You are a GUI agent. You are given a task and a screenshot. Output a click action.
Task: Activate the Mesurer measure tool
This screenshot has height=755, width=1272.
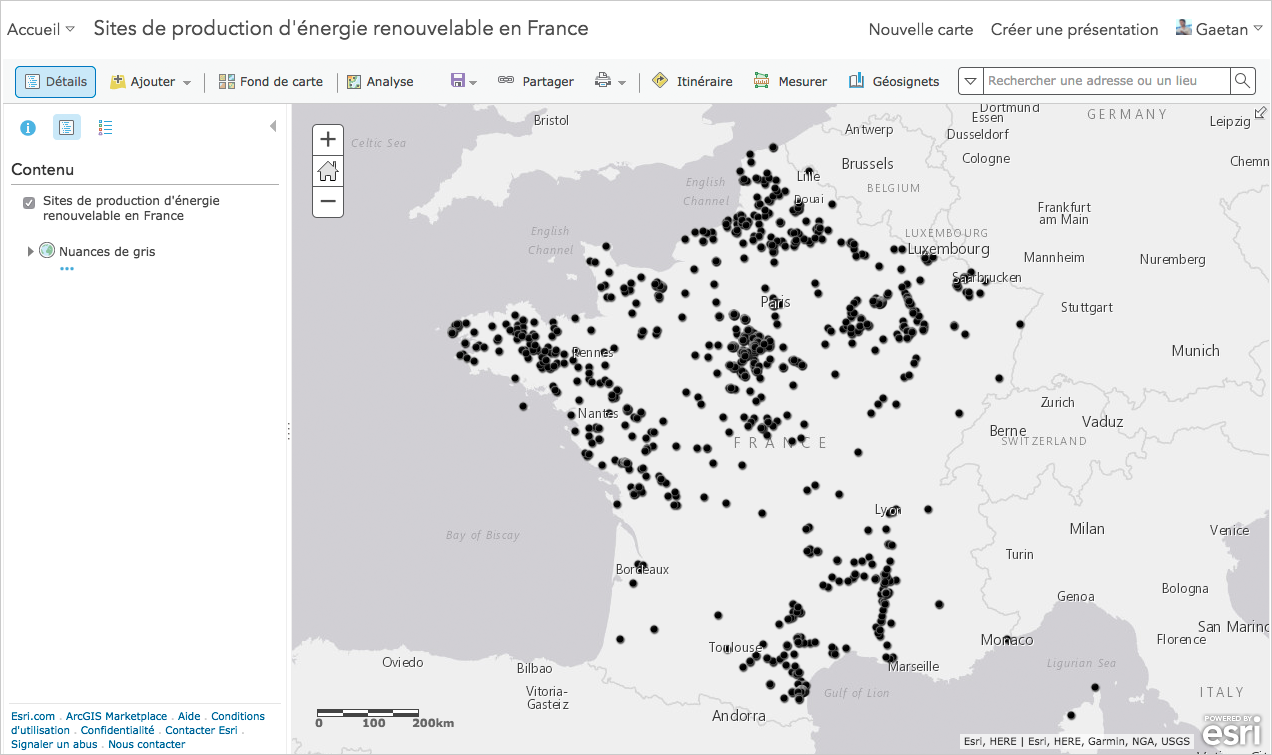(x=790, y=82)
